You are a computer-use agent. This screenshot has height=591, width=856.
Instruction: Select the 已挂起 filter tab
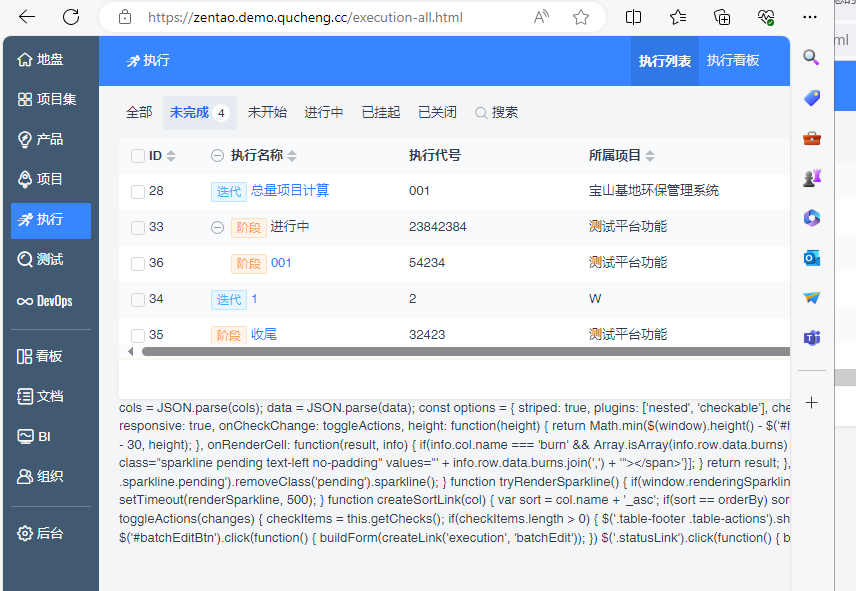[380, 113]
